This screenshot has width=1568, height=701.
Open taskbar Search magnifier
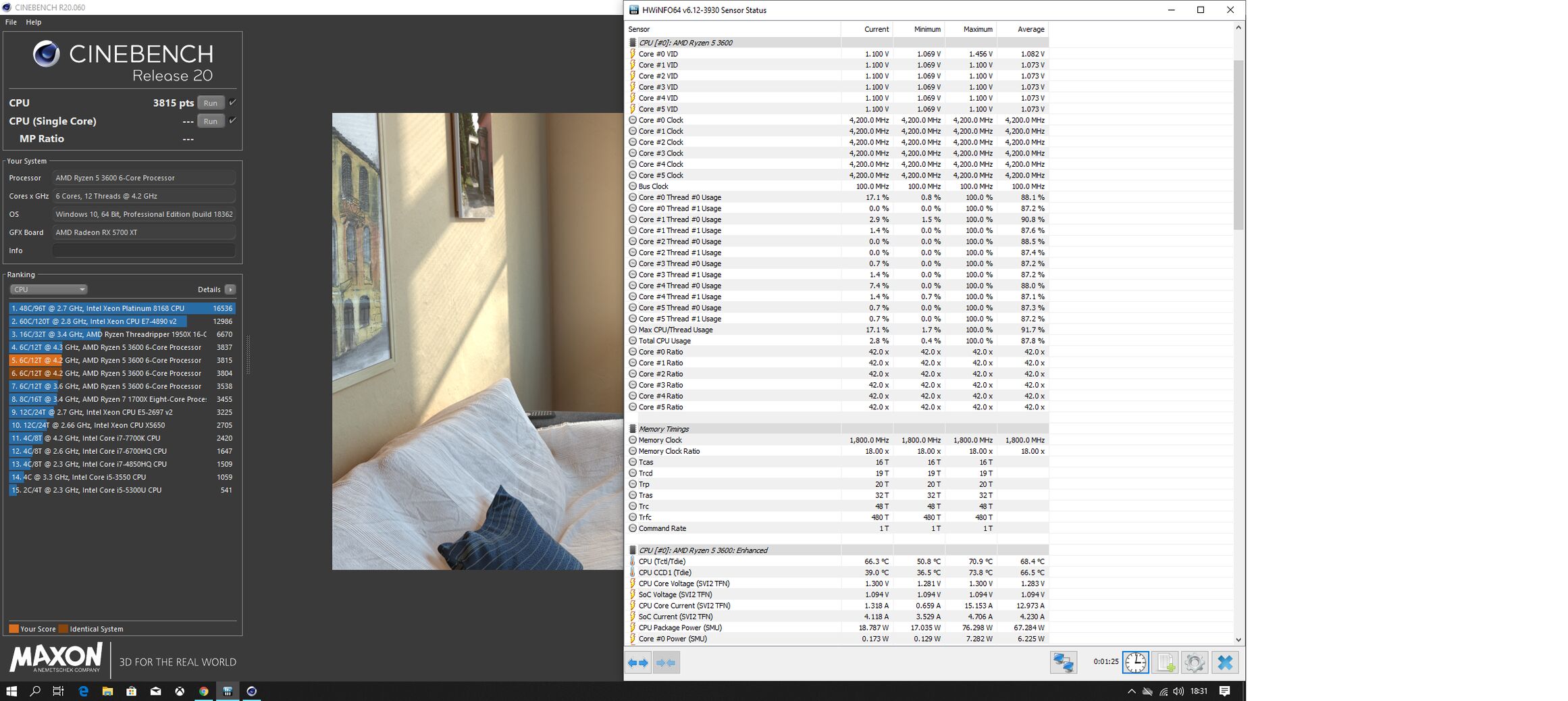tap(35, 691)
